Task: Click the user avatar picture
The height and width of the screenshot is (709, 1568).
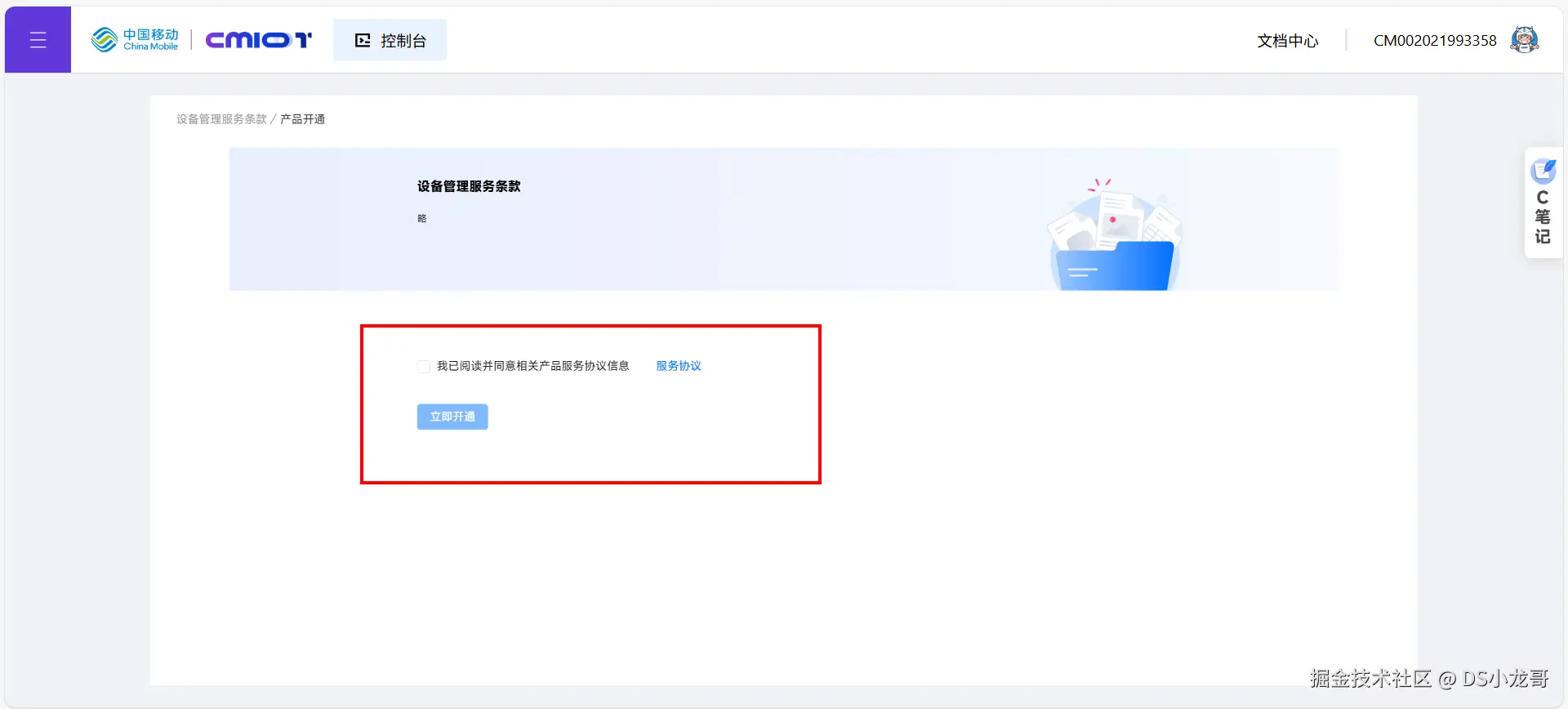Action: 1524,40
